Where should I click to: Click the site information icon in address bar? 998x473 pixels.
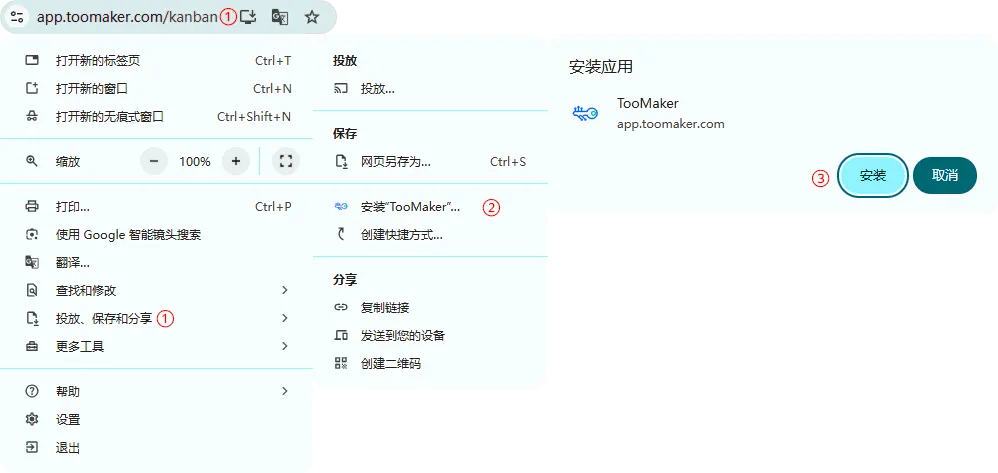pos(17,17)
